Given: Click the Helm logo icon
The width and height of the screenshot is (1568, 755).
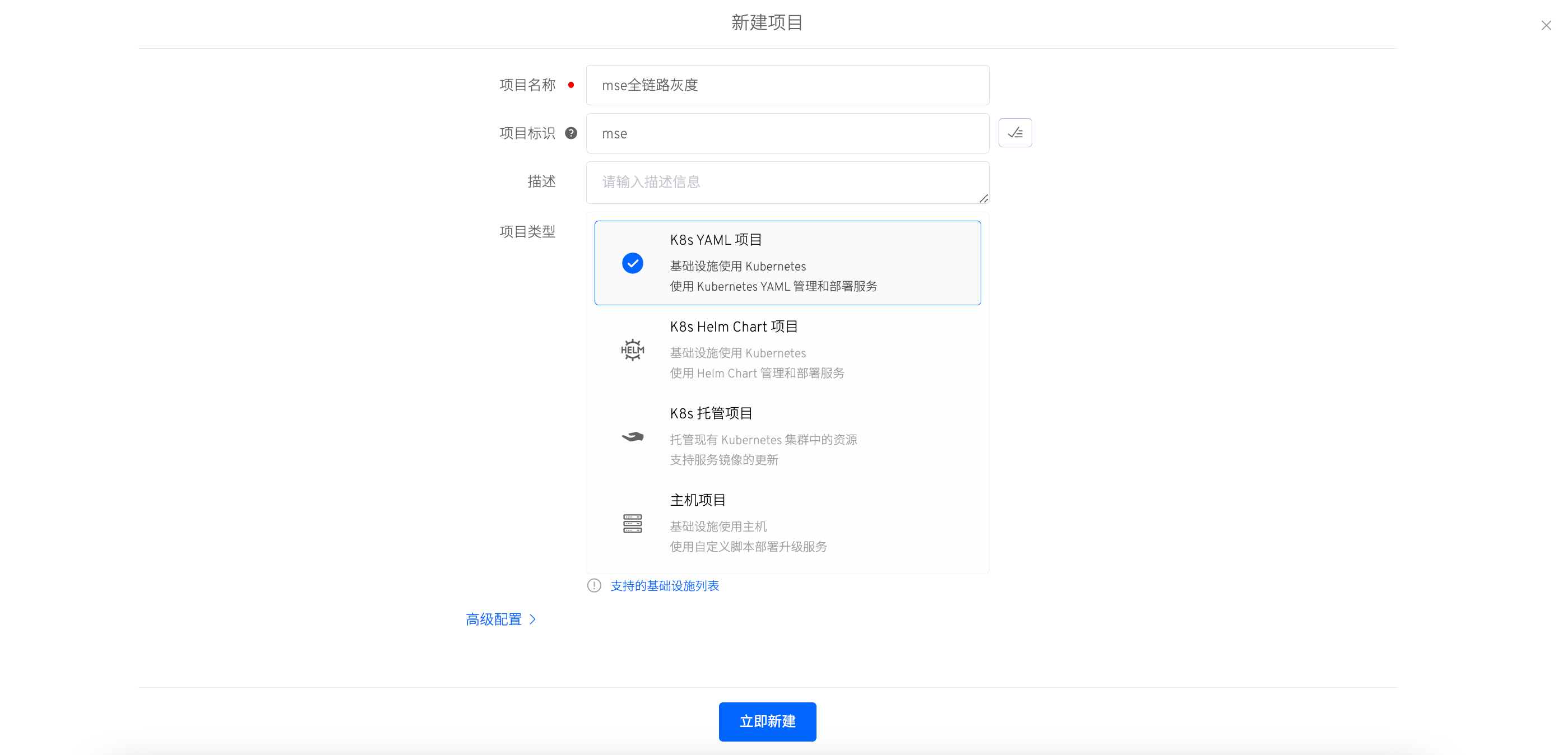Looking at the screenshot, I should [633, 350].
